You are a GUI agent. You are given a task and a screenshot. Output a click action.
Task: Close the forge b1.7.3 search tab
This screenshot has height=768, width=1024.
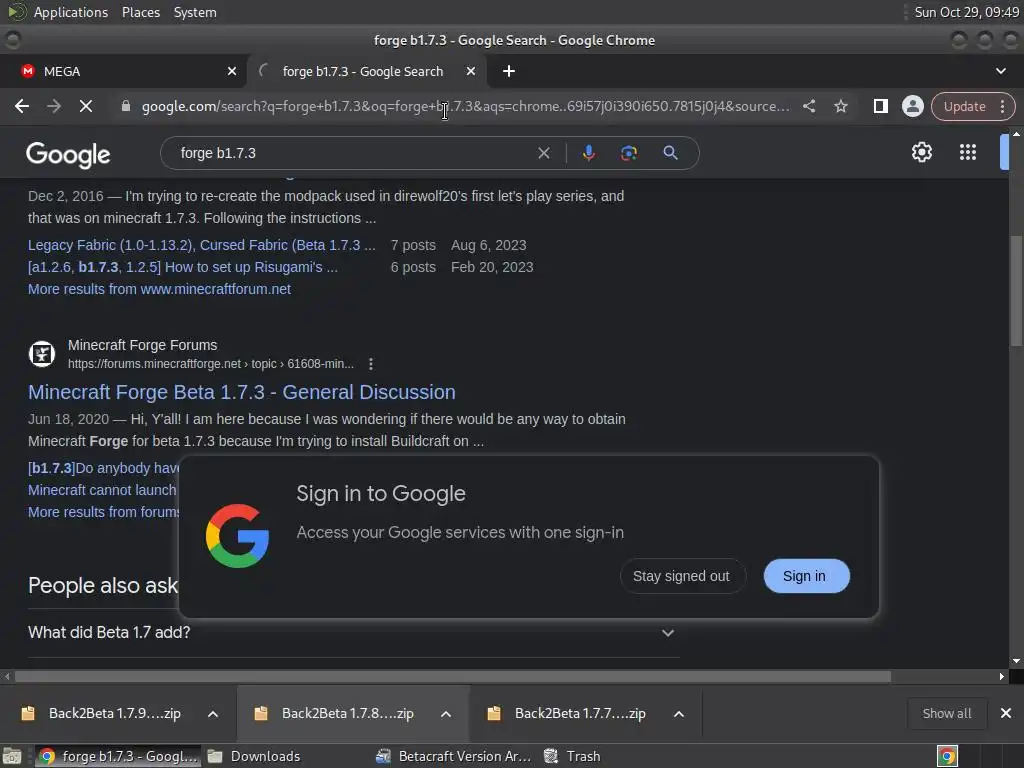pos(471,71)
